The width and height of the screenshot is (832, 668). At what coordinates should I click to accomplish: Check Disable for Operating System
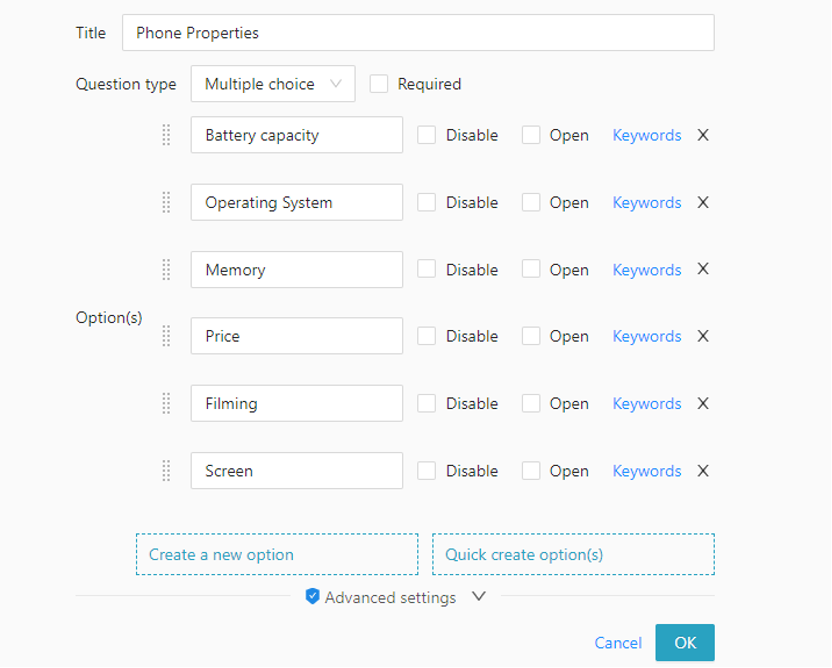pos(427,202)
